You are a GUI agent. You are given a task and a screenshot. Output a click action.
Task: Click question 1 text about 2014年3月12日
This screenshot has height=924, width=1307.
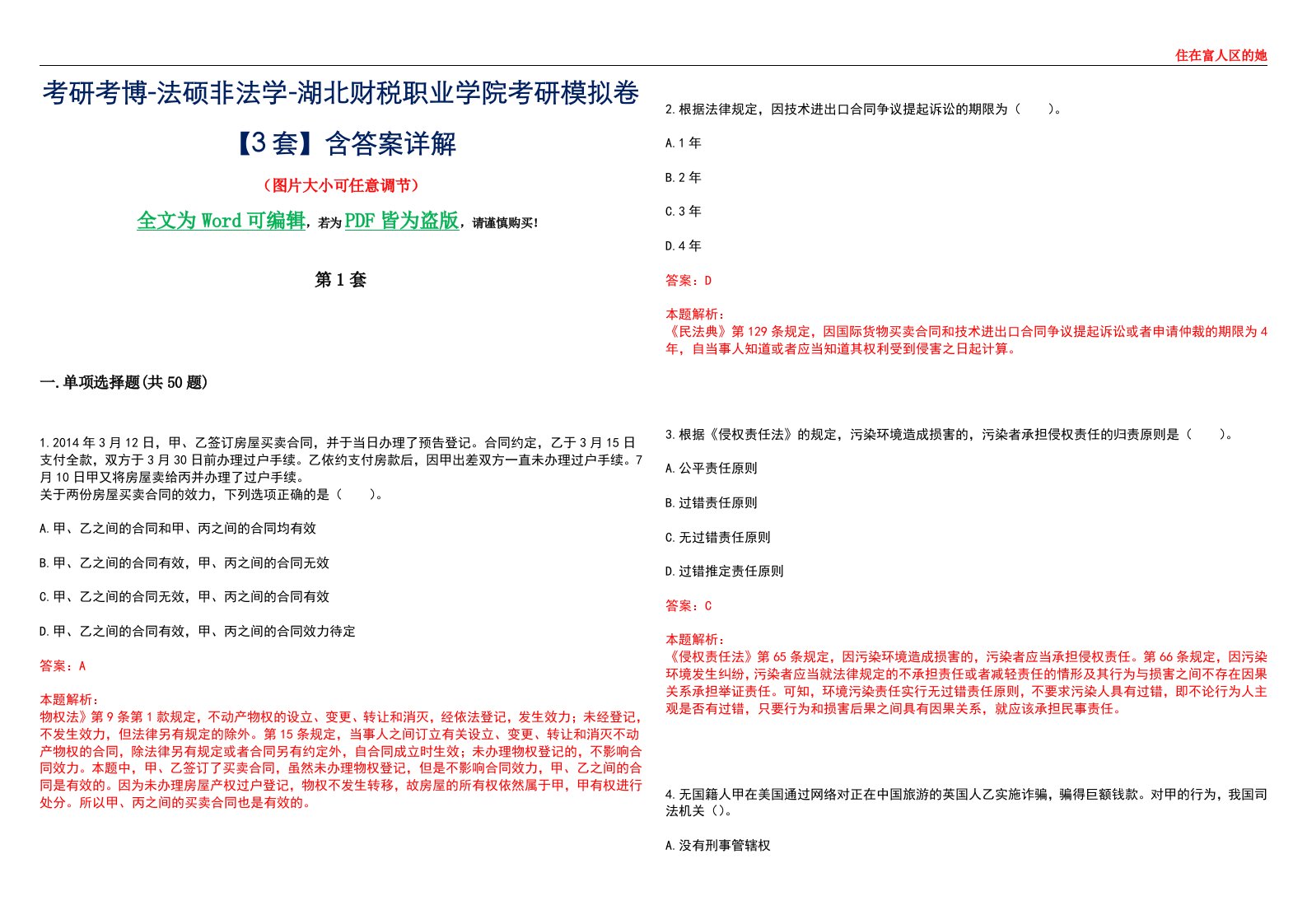341,460
